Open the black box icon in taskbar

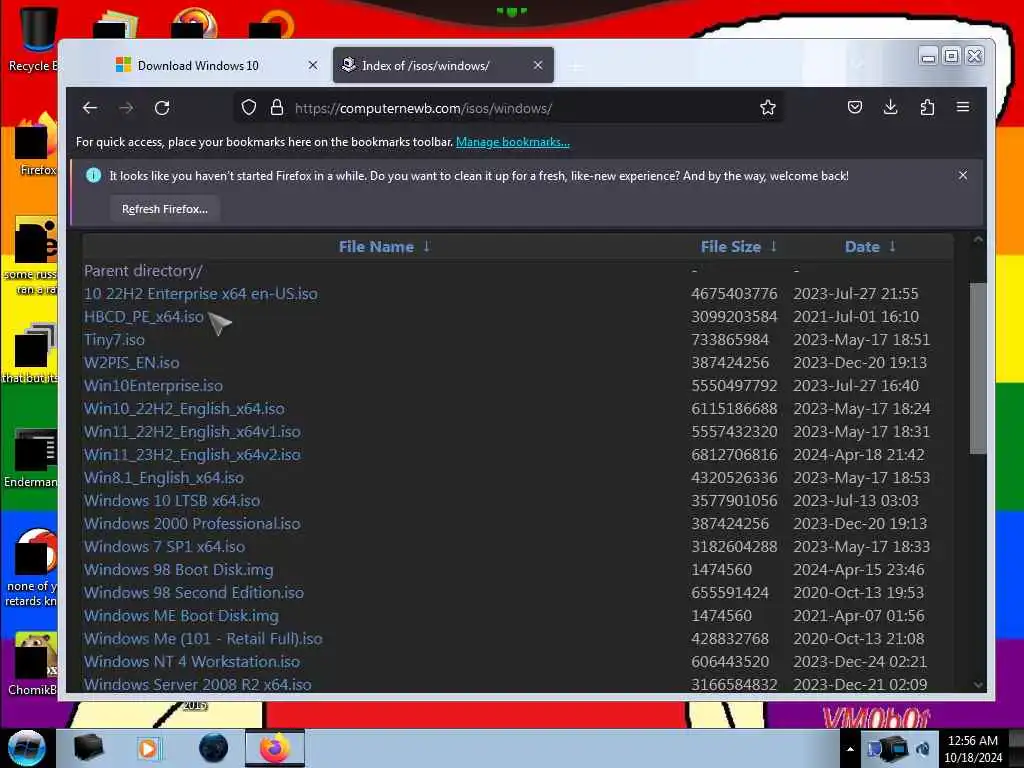coord(88,748)
